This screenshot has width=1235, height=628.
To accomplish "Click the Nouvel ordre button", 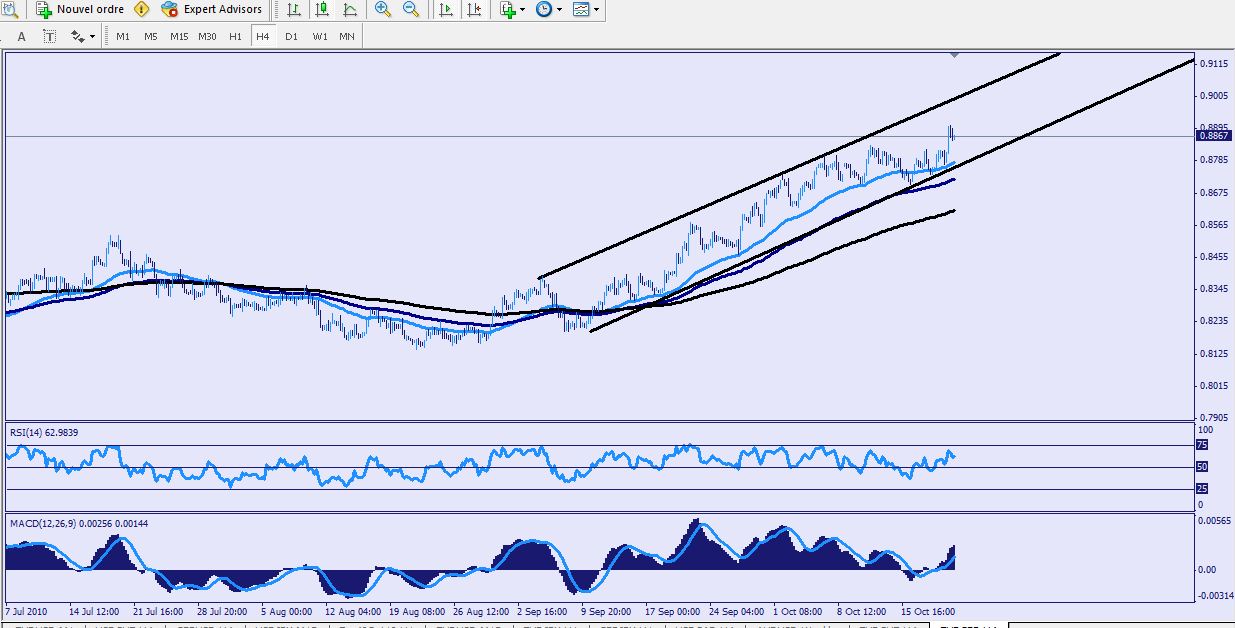I will [x=78, y=9].
